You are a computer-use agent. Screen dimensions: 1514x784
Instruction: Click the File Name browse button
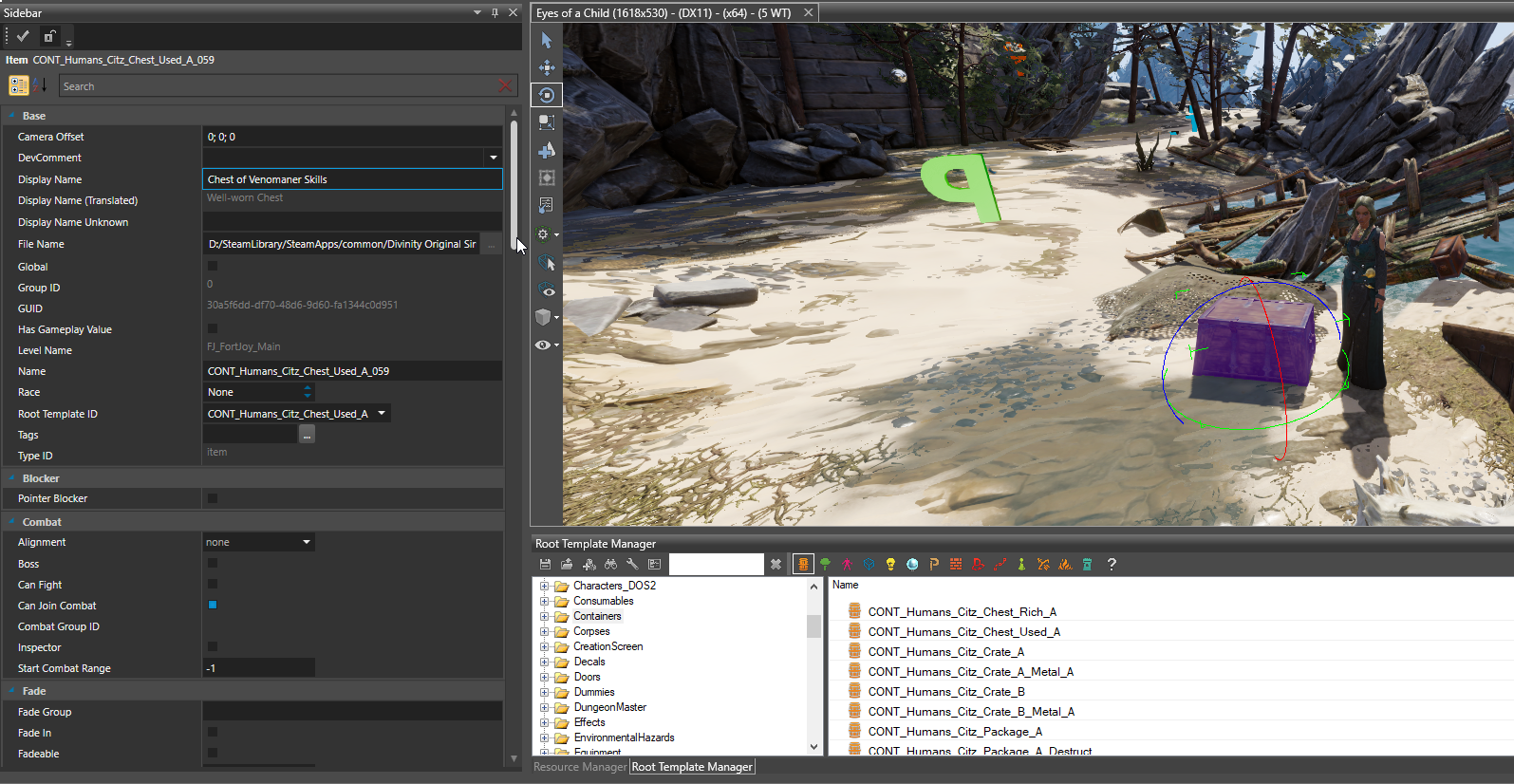492,244
